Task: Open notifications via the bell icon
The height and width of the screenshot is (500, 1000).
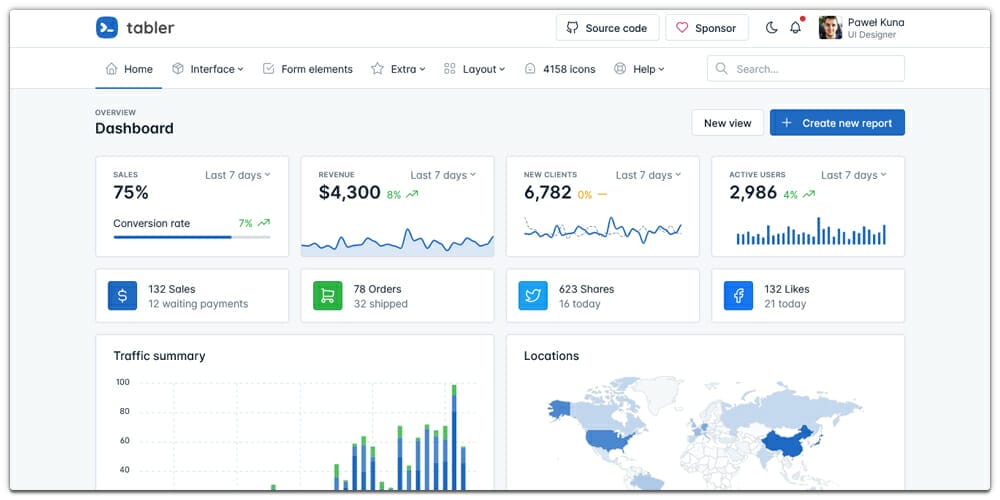Action: coord(796,28)
